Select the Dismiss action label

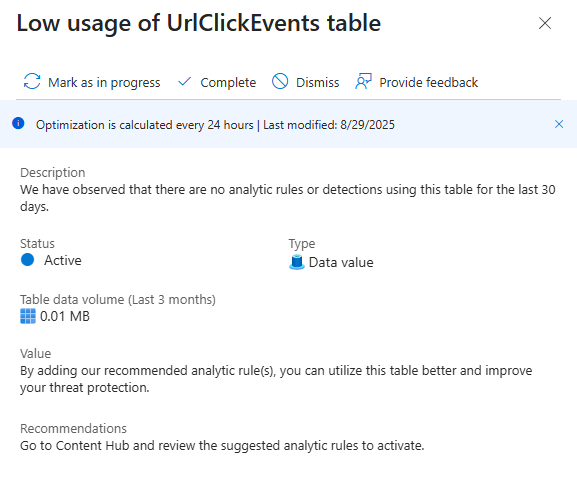point(318,82)
